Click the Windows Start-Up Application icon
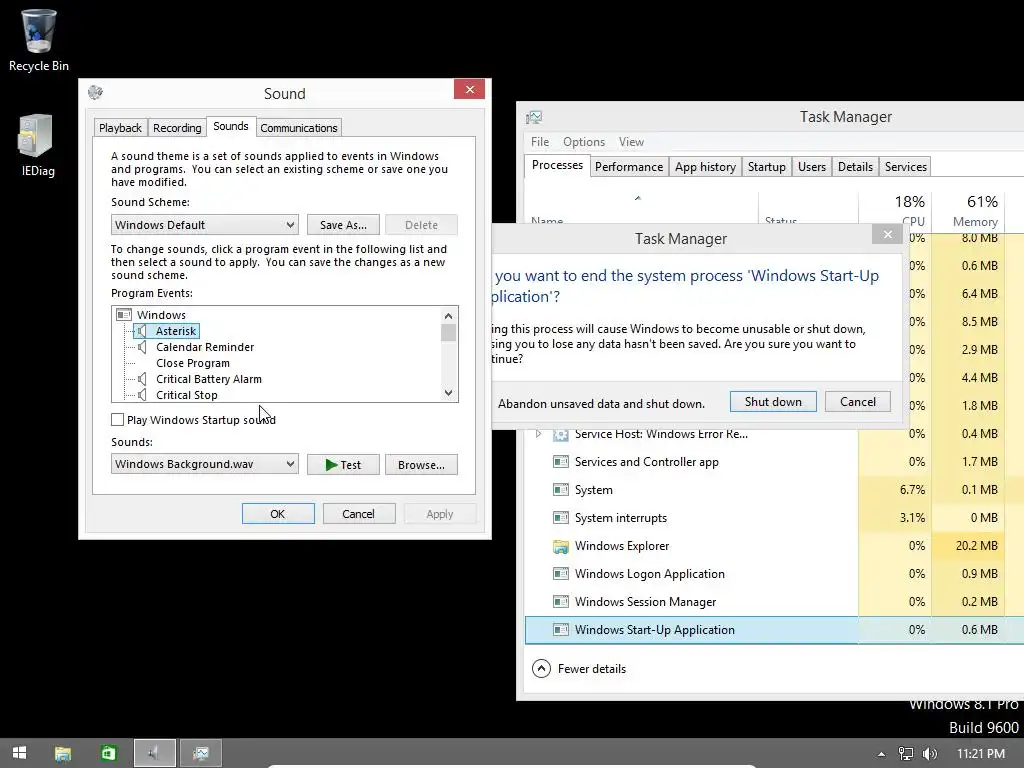 coord(560,630)
